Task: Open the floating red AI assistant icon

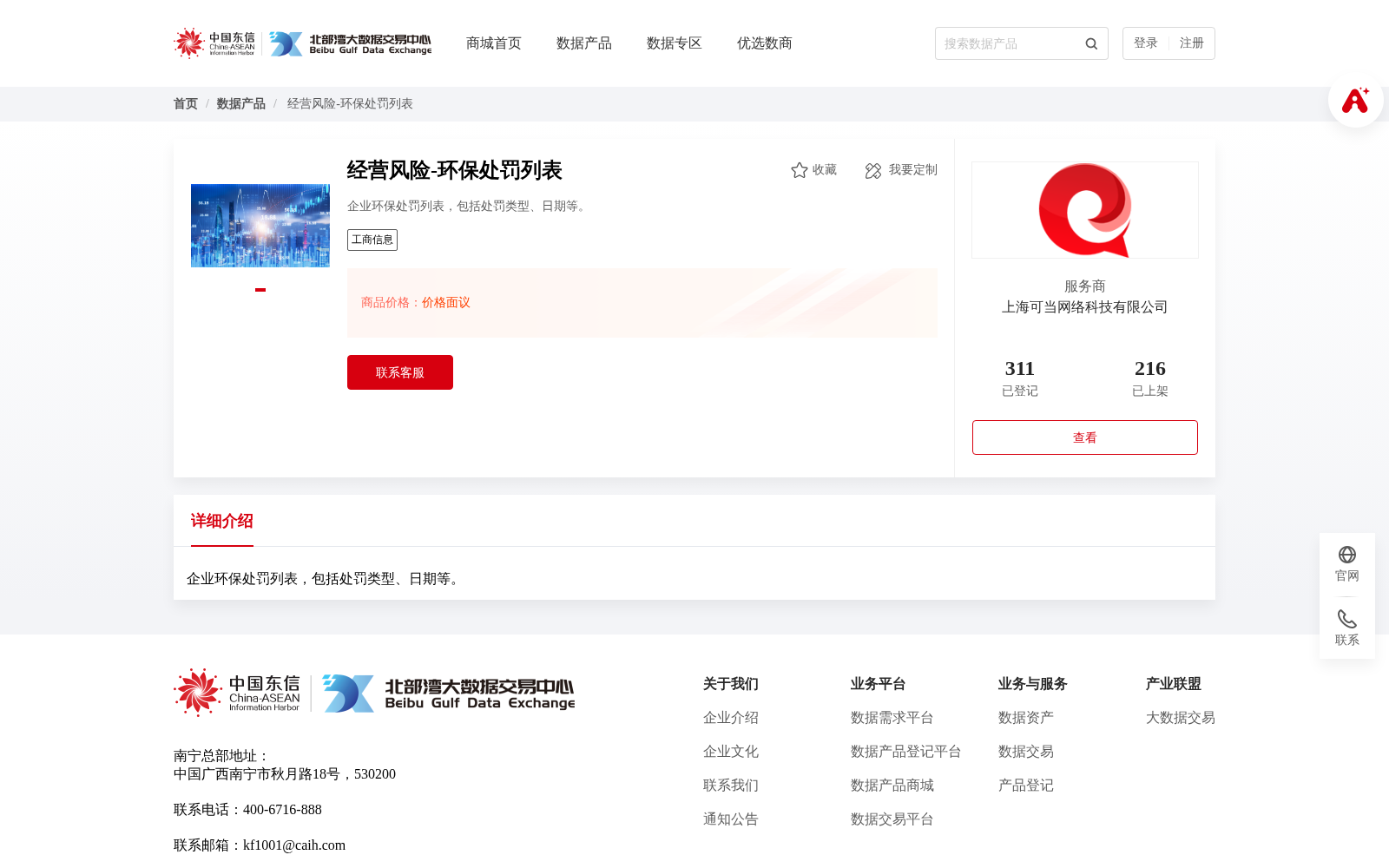Action: click(x=1355, y=100)
